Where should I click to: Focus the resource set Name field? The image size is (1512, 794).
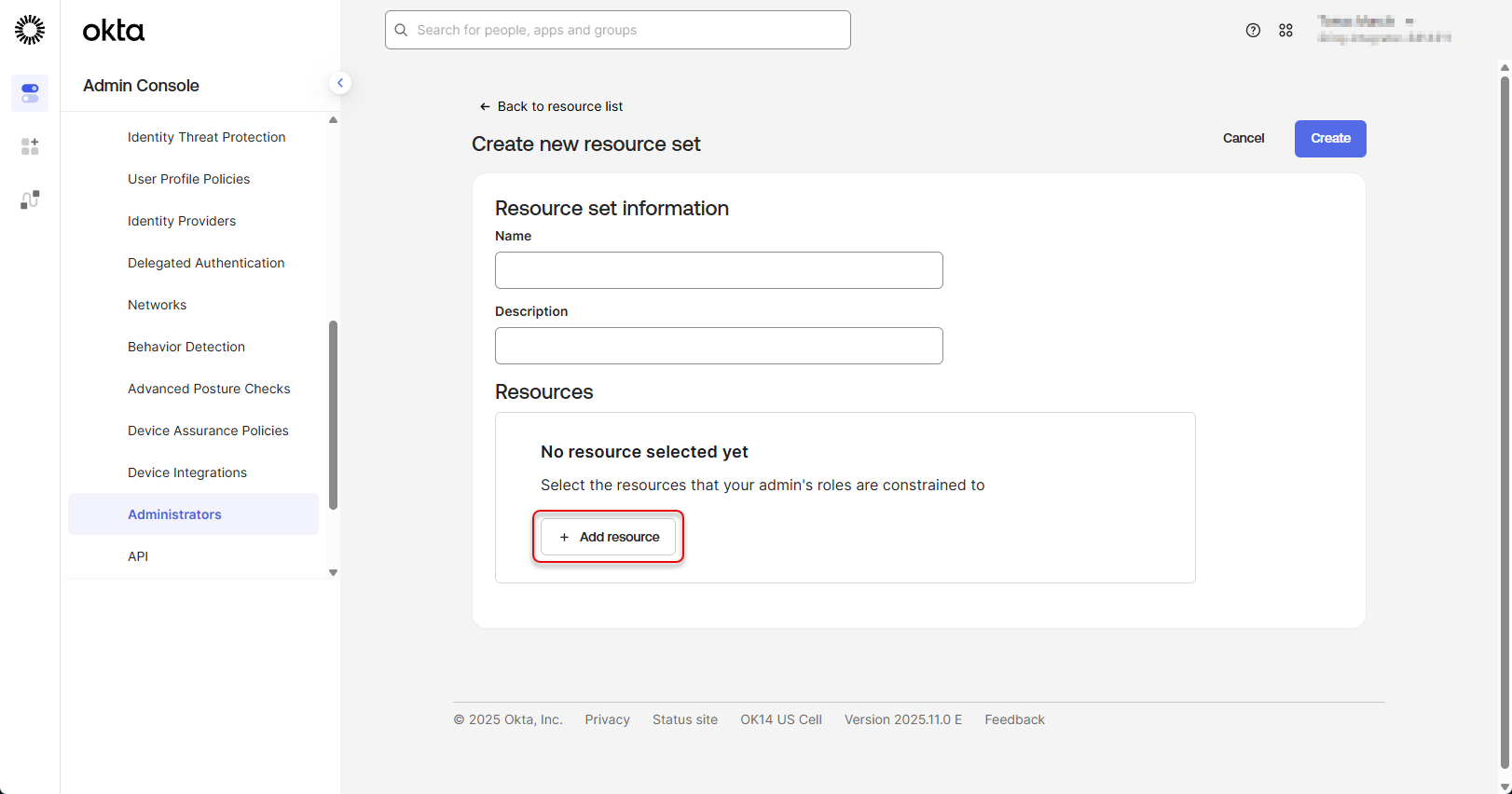tap(719, 270)
